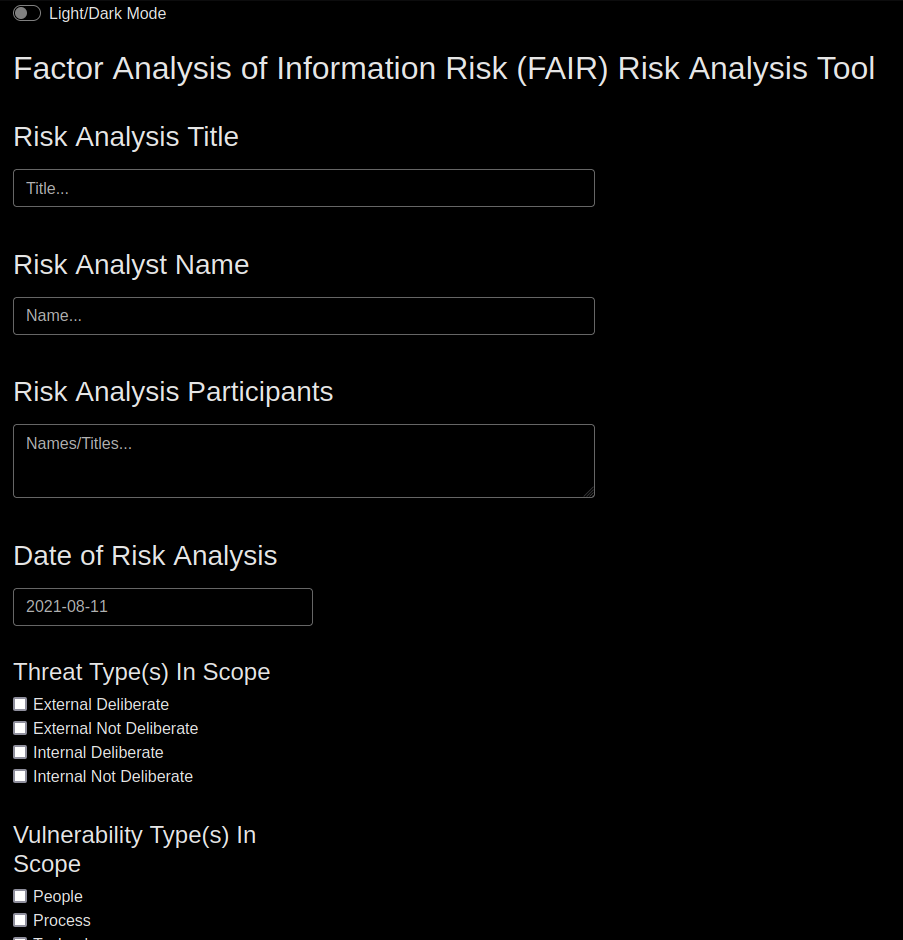Tick the Internal Deliberate checkbox
This screenshot has height=940, width=903.
20,752
